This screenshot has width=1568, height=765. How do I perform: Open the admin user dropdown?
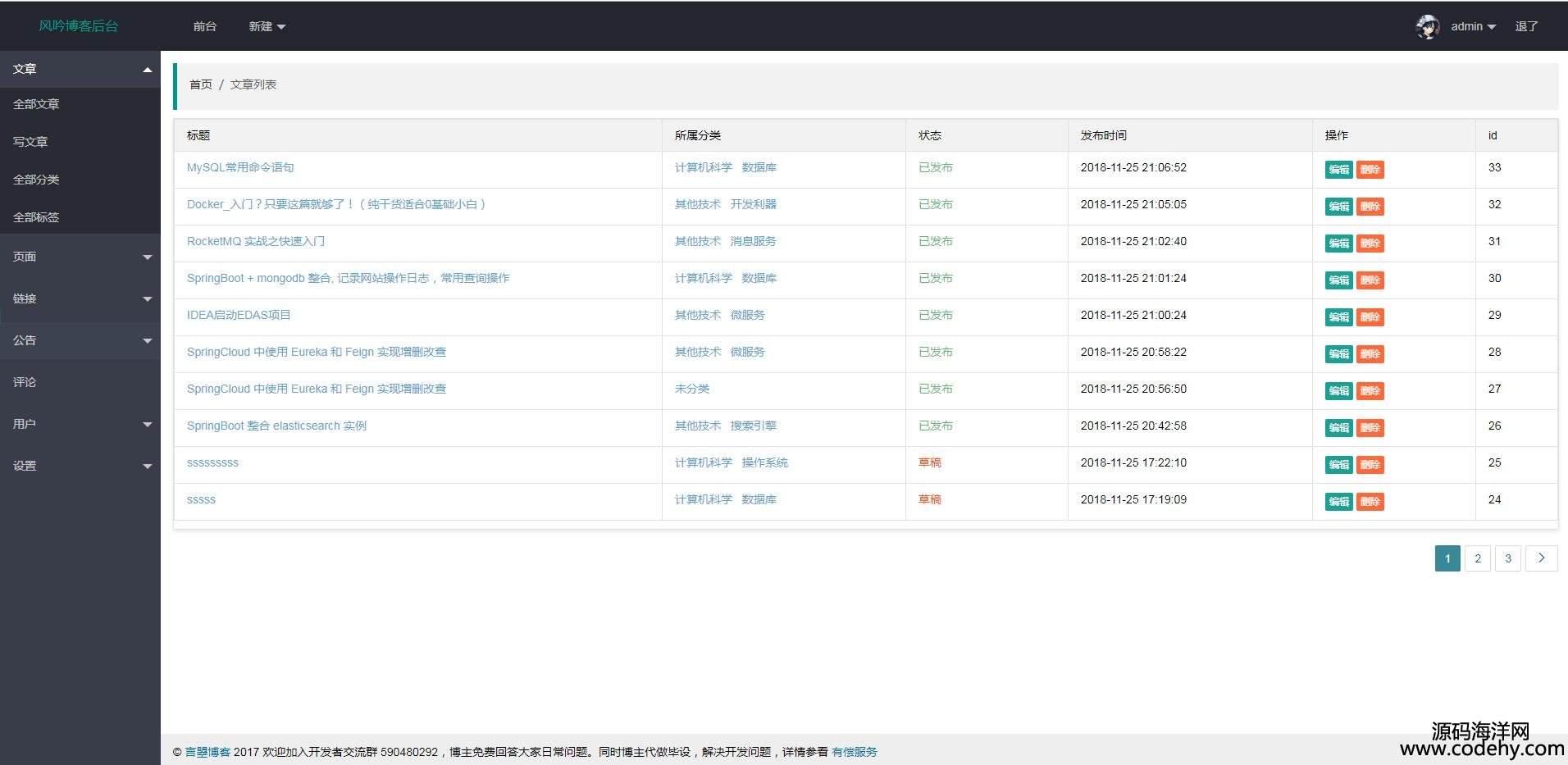[x=1473, y=27]
